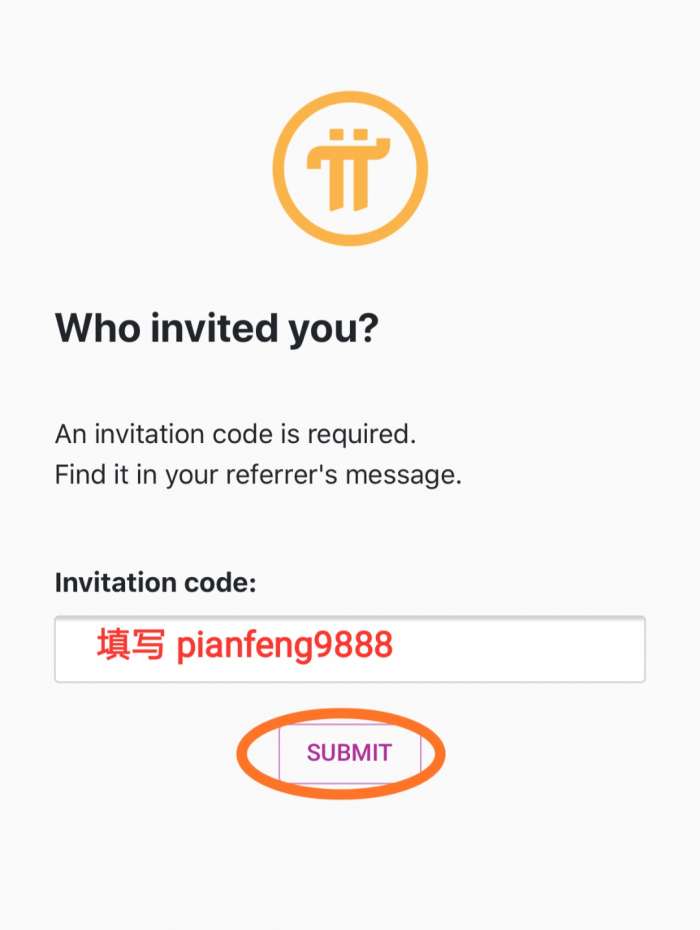Focus the Invitation code input field
The image size is (700, 930).
pos(350,650)
